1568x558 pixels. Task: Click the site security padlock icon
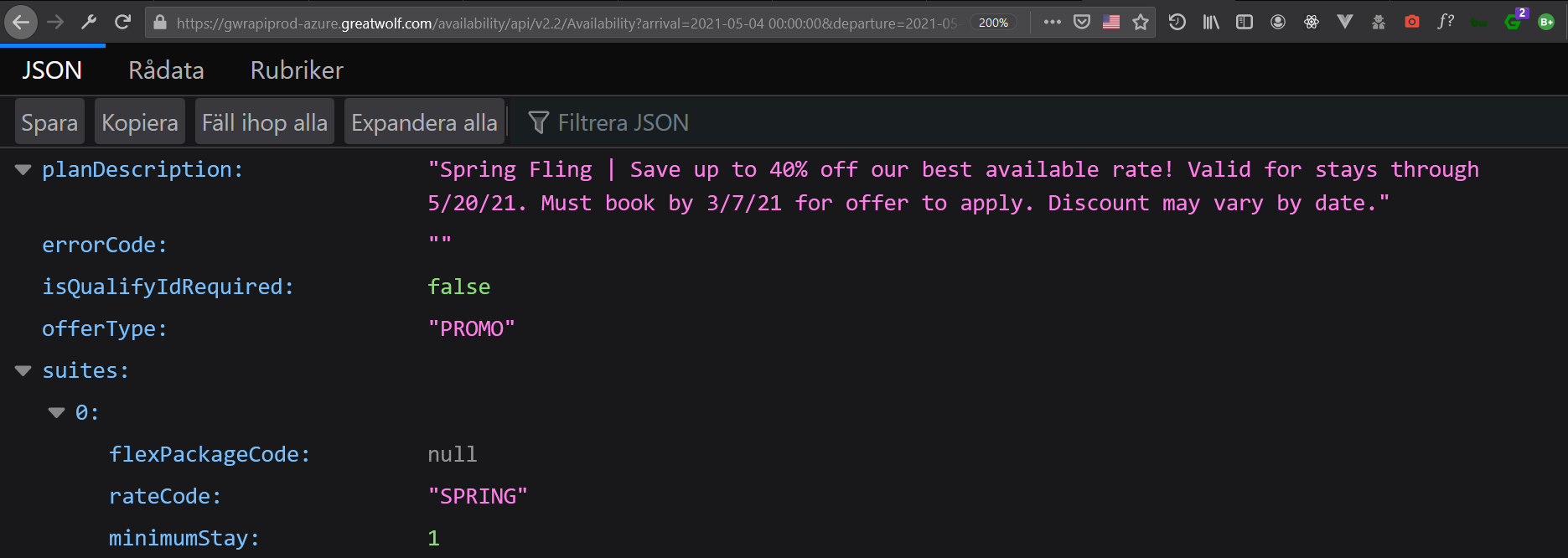[160, 23]
